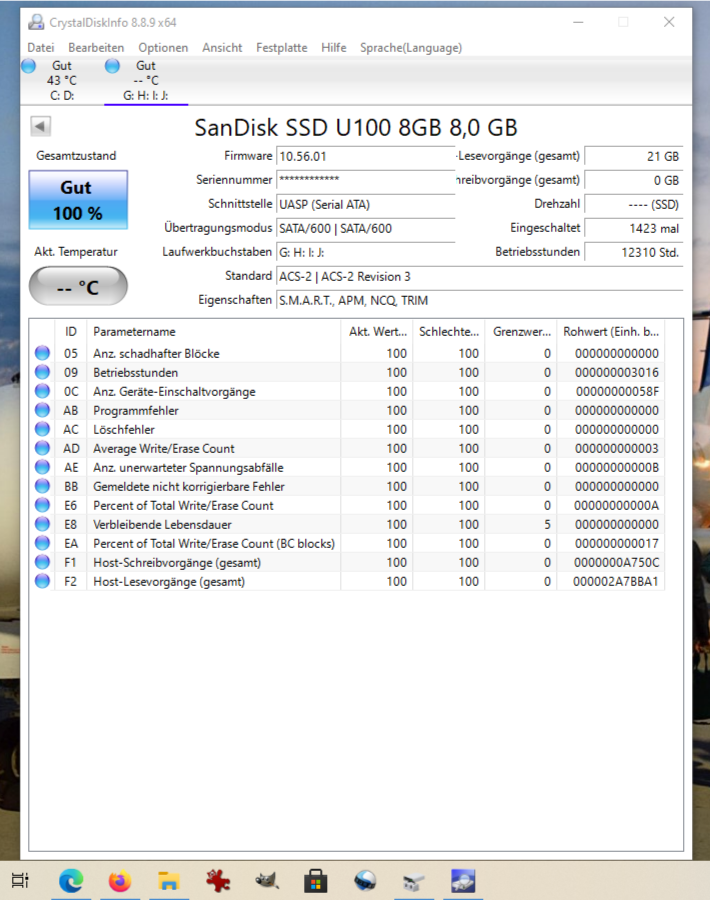Click the Lesevorgänge value 21 GB
710x900 pixels.
(x=634, y=157)
